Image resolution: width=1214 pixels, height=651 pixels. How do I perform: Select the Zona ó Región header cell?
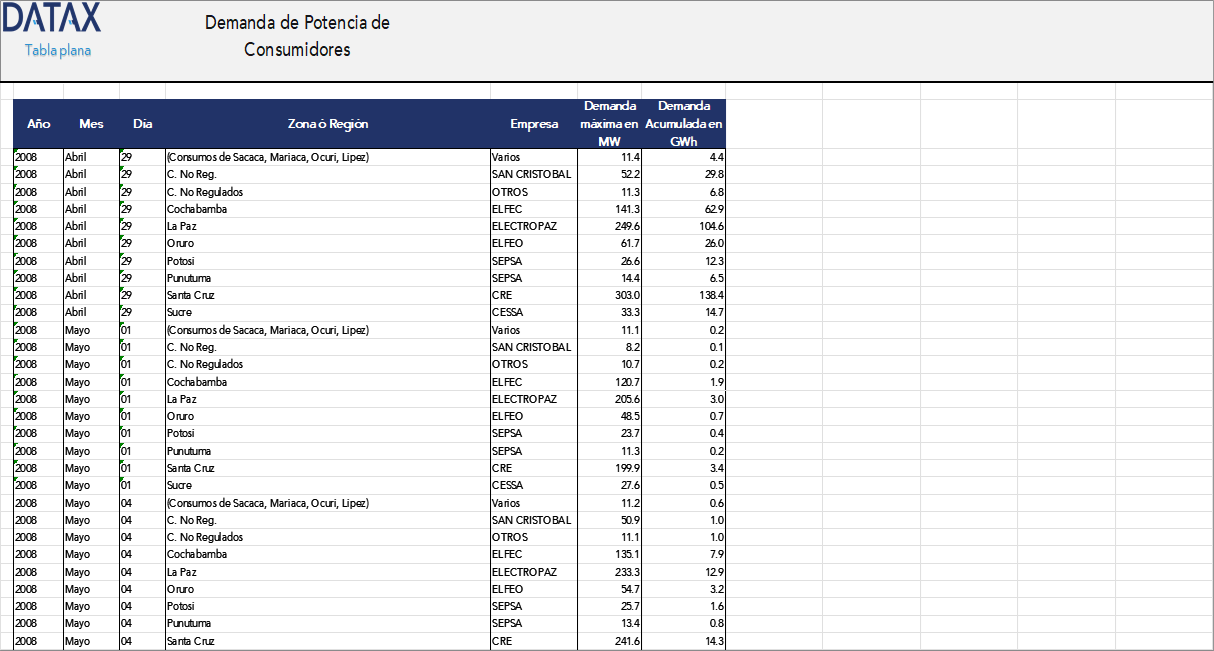[328, 124]
